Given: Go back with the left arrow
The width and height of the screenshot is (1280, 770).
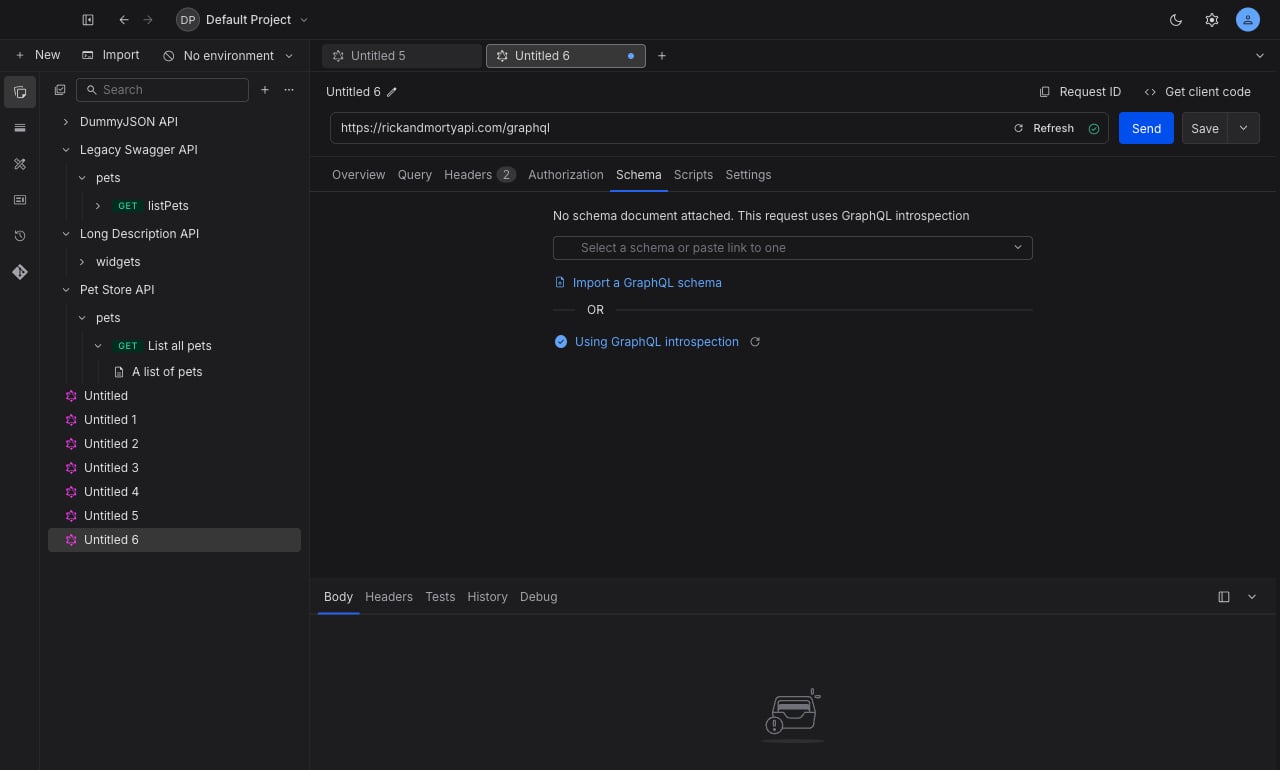Looking at the screenshot, I should point(124,20).
